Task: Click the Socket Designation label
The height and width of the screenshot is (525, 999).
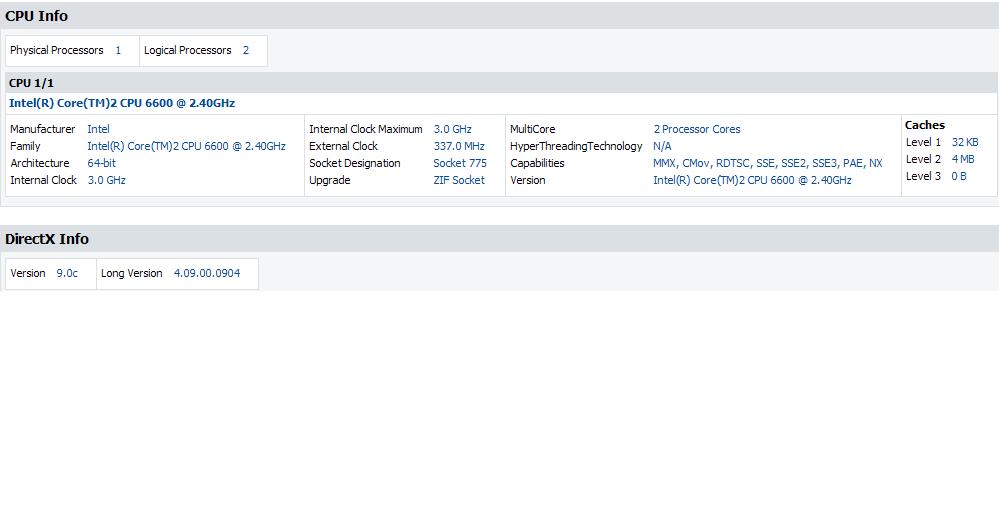Action: [355, 163]
